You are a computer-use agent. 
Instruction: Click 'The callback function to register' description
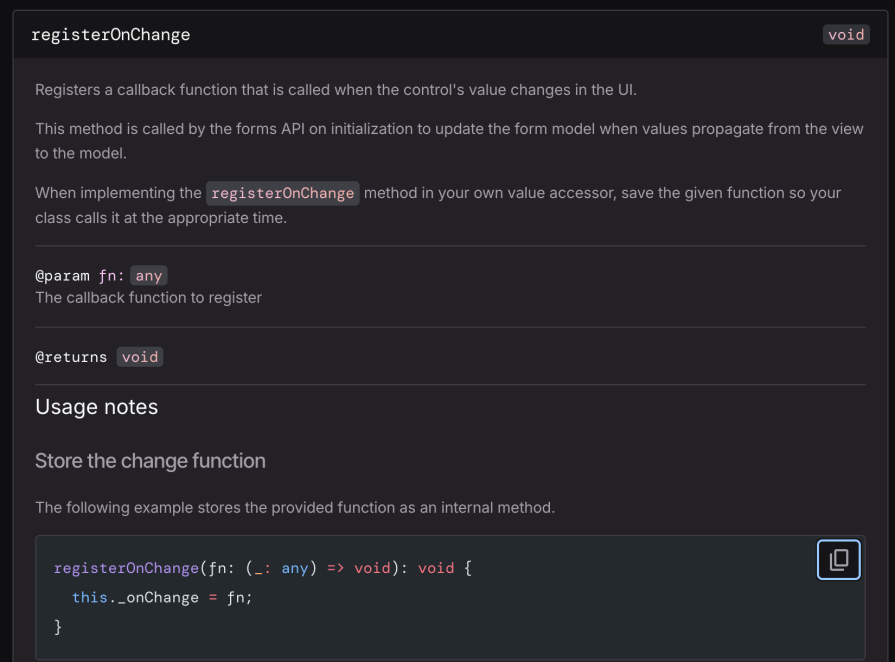tap(148, 297)
